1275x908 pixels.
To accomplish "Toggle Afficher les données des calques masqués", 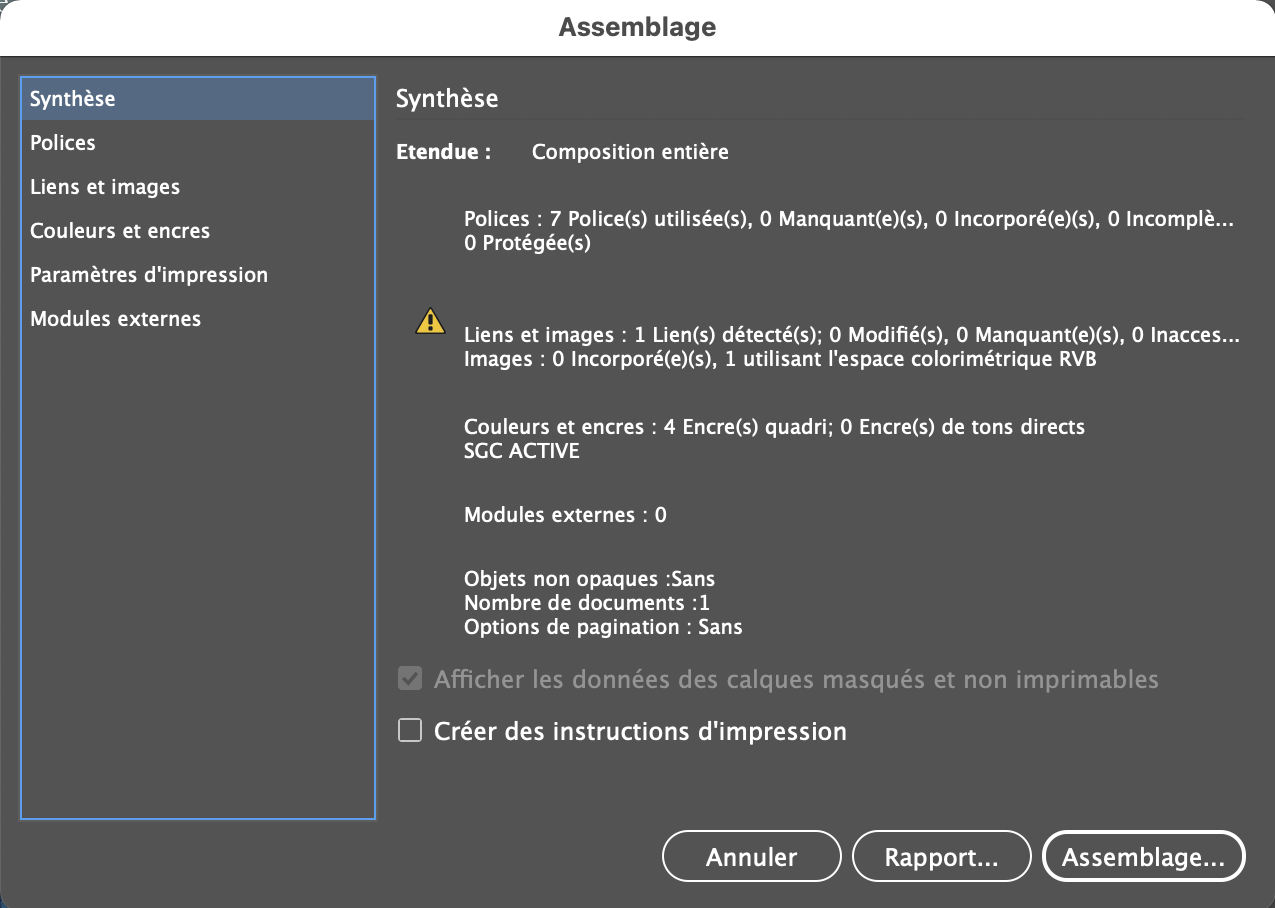I will pyautogui.click(x=410, y=680).
